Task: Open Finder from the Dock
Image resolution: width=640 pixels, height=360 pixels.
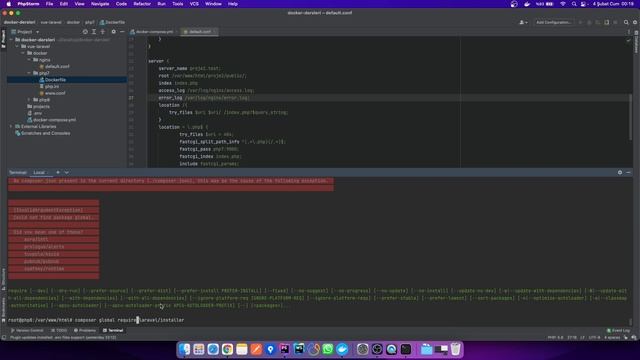Action: (184, 349)
